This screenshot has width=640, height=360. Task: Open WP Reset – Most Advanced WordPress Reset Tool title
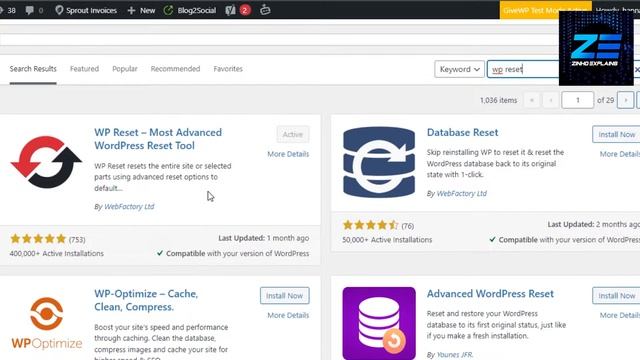[x=158, y=139]
